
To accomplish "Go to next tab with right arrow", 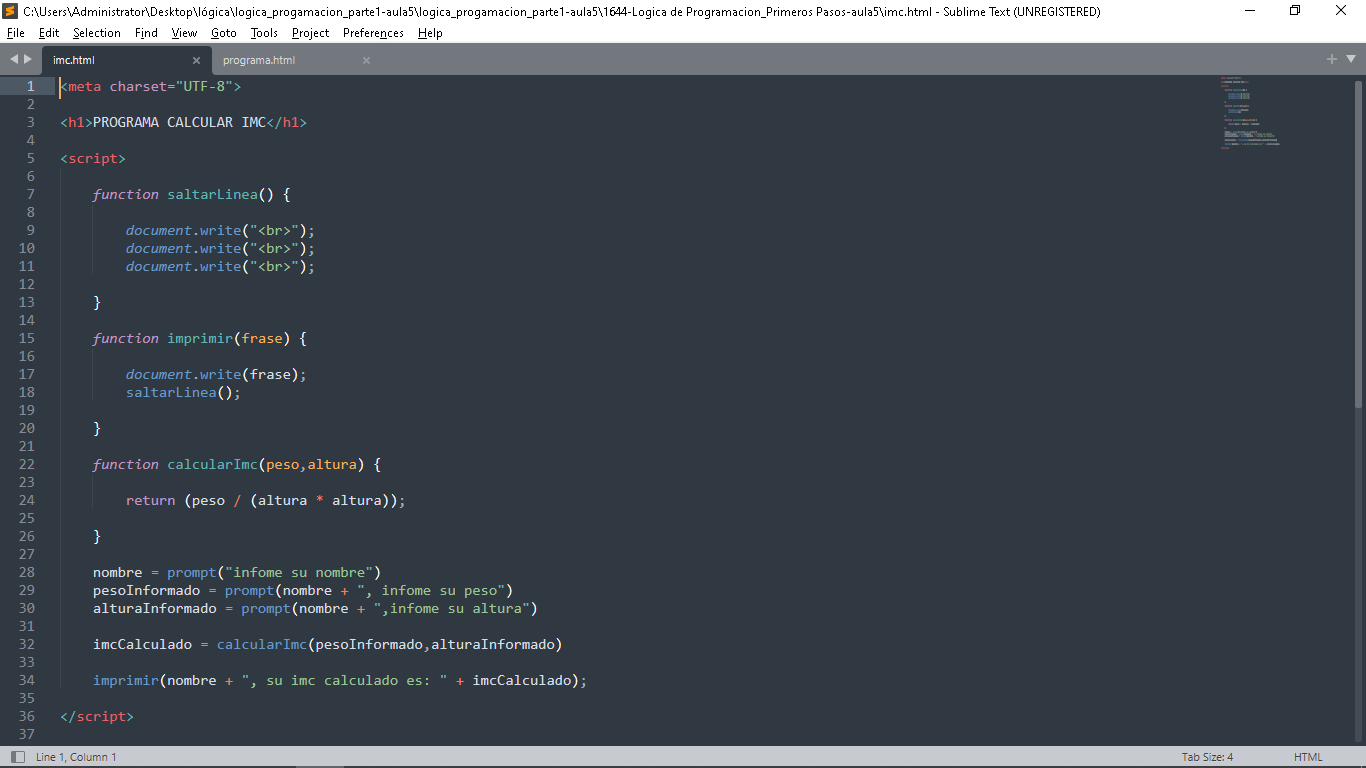I will pos(28,59).
